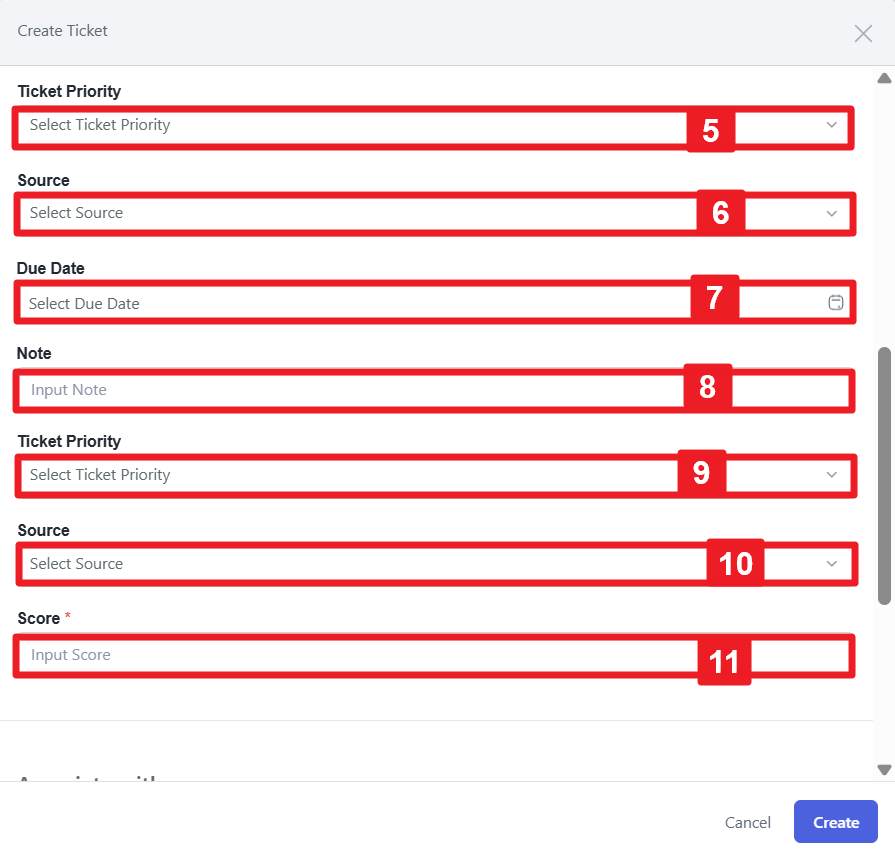This screenshot has height=855, width=895.
Task: Click the Select Due Date placeholder text
Action: (84, 303)
